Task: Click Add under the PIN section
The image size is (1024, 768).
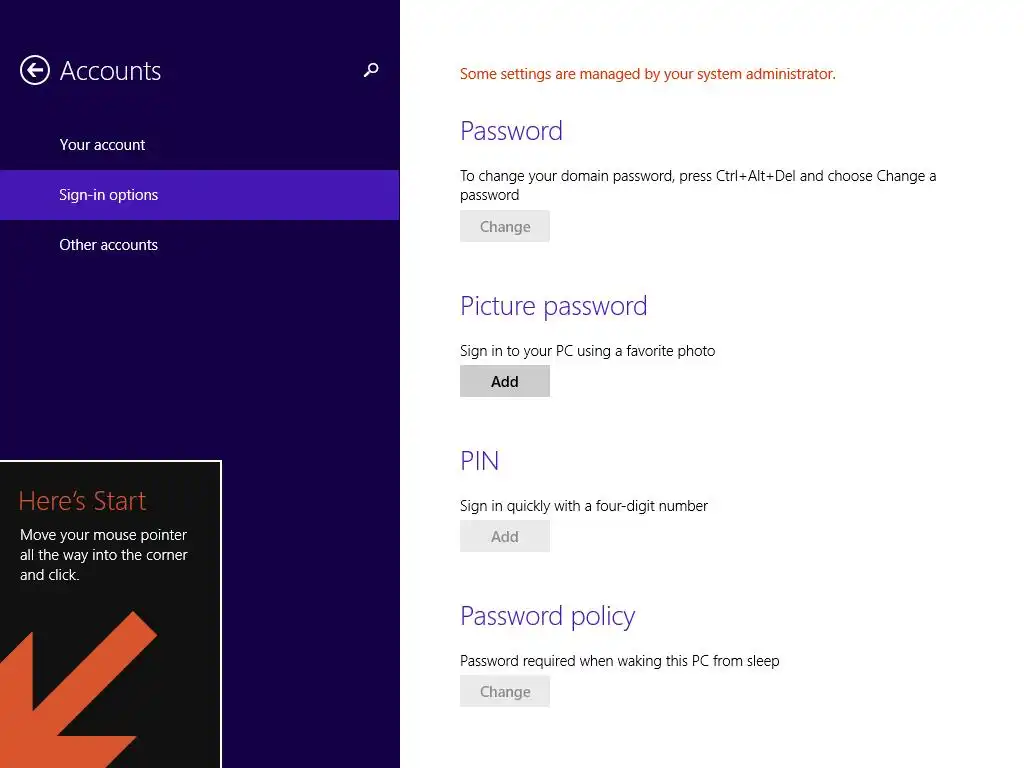Action: click(505, 536)
